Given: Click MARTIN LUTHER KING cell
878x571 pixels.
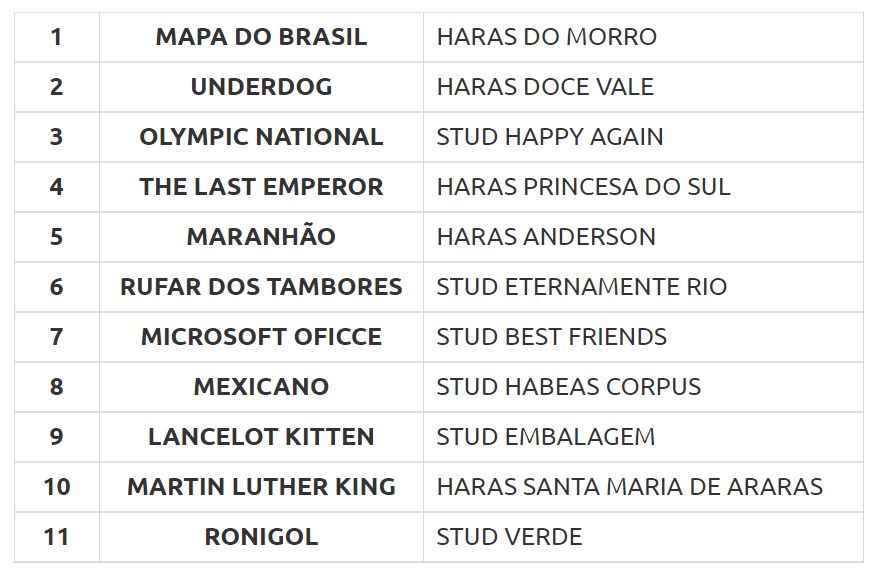Looking at the screenshot, I should (x=261, y=486).
